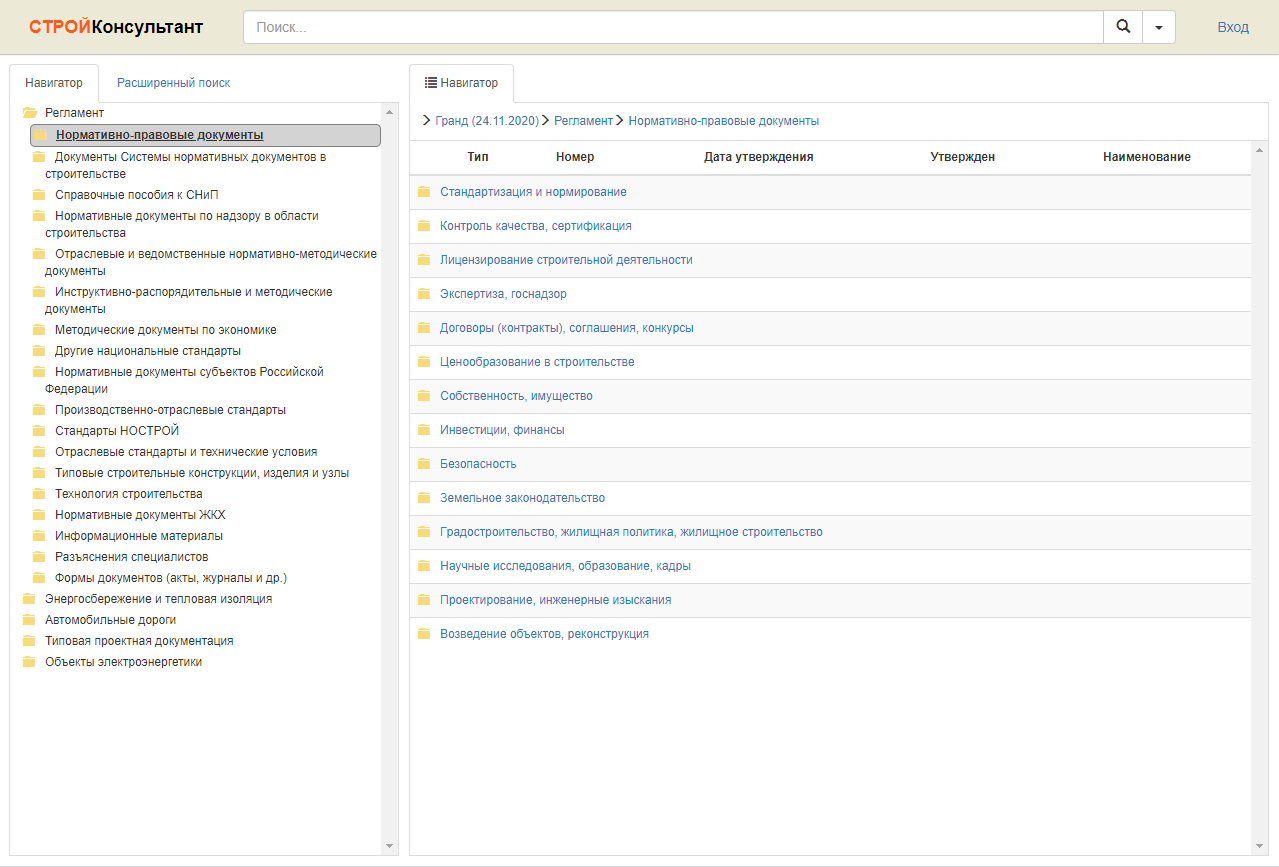Click folder icon of Стандартизация и нормирование row
This screenshot has height=867, width=1279.
[424, 192]
